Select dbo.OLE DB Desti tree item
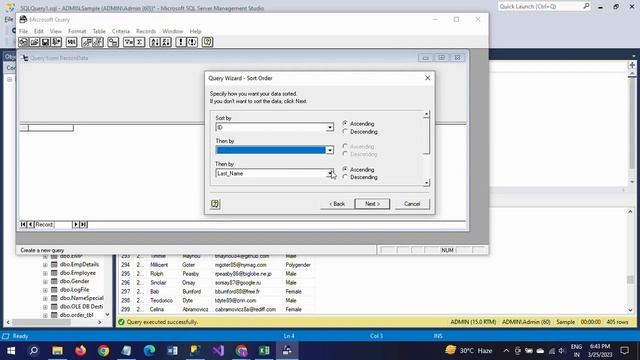The width and height of the screenshot is (640, 360). (x=81, y=307)
